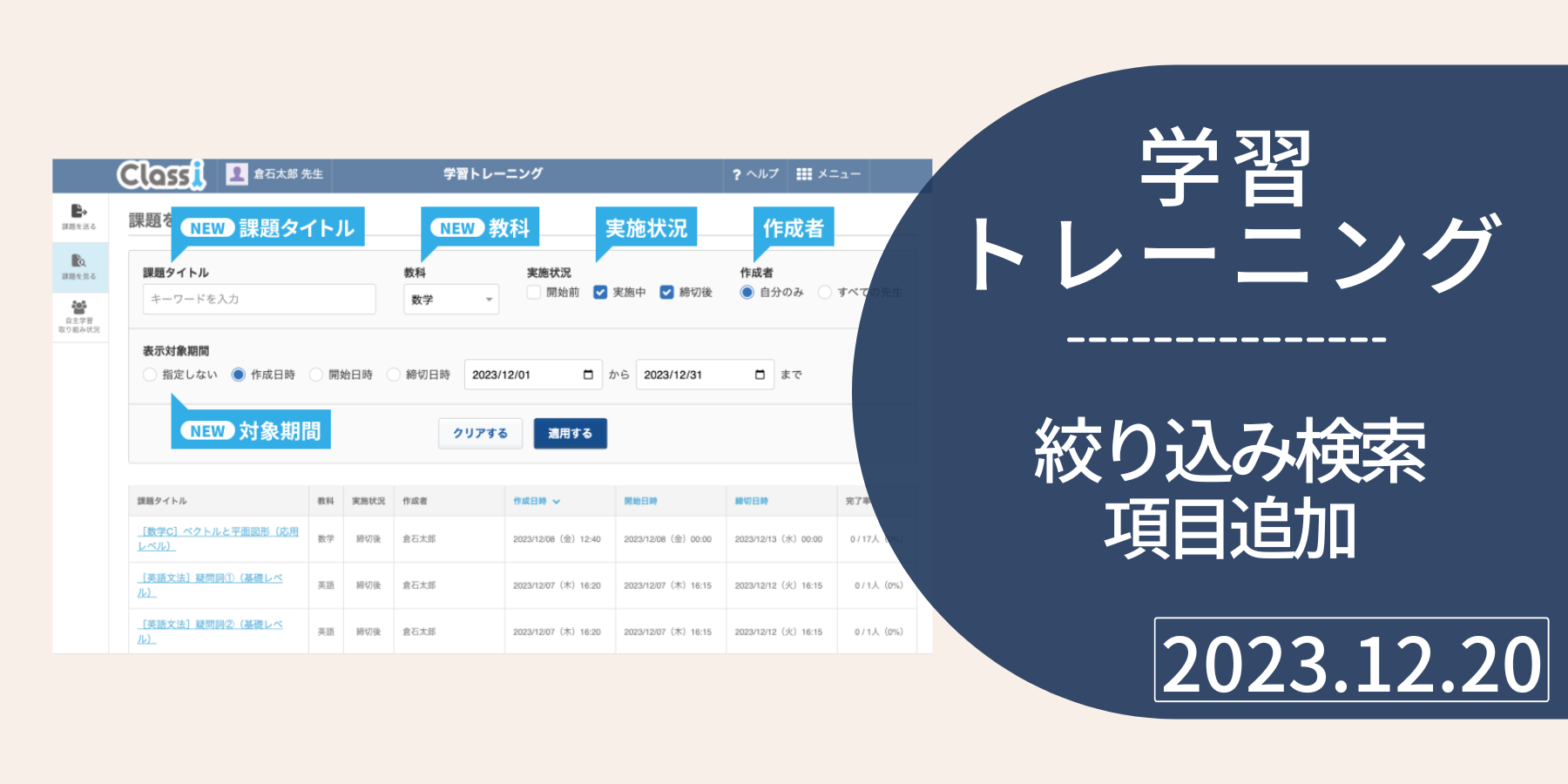Open 自主学習取り組み状況 in the sidebar
This screenshot has width=1568, height=784.
[x=79, y=317]
